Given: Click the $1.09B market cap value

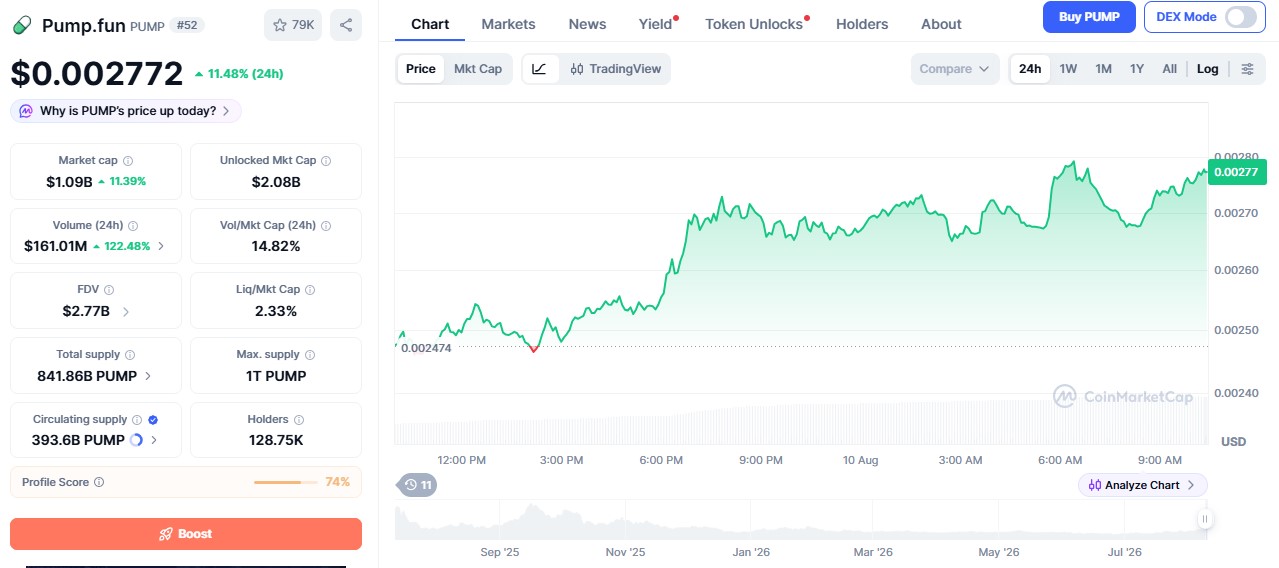Looking at the screenshot, I should (69, 182).
